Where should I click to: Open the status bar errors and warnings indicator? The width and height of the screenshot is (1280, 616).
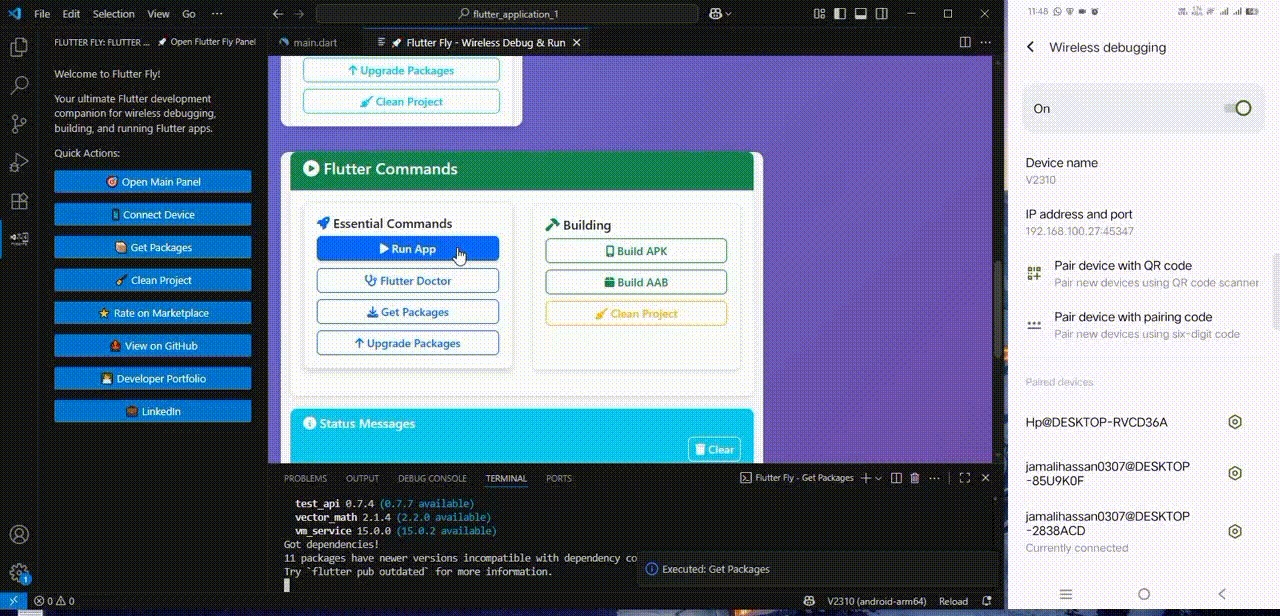click(55, 601)
